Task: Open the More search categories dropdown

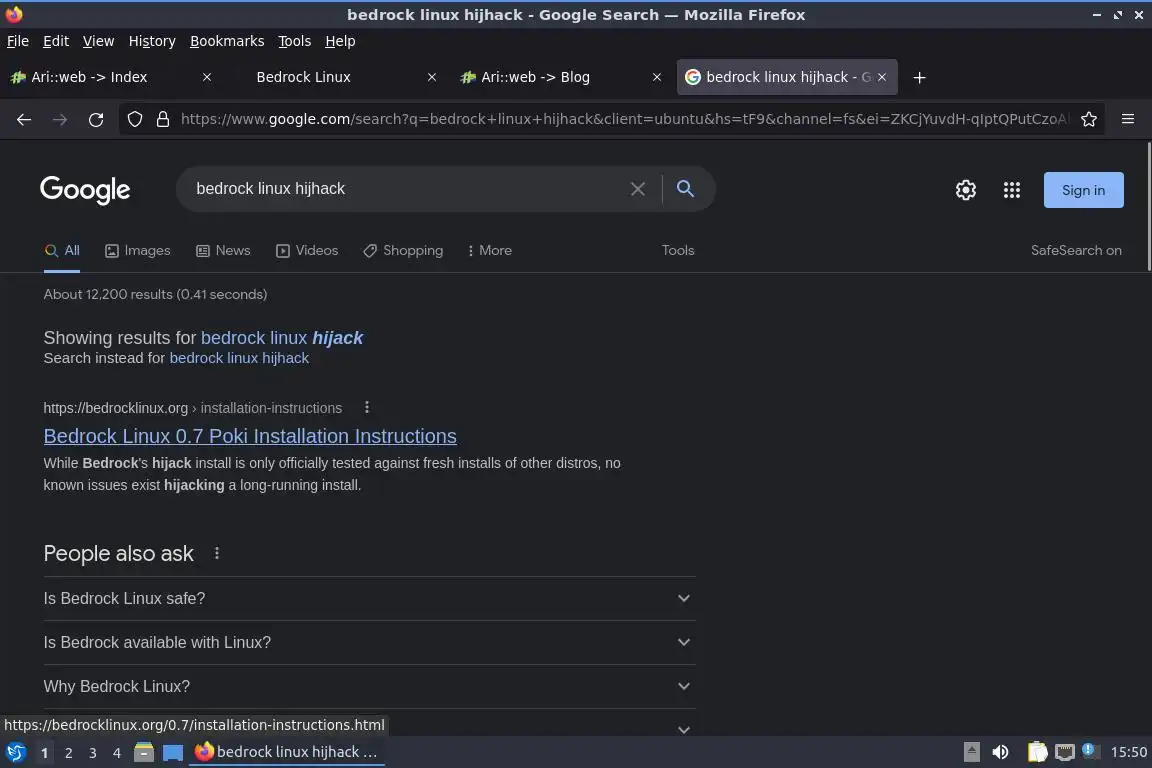Action: point(489,251)
